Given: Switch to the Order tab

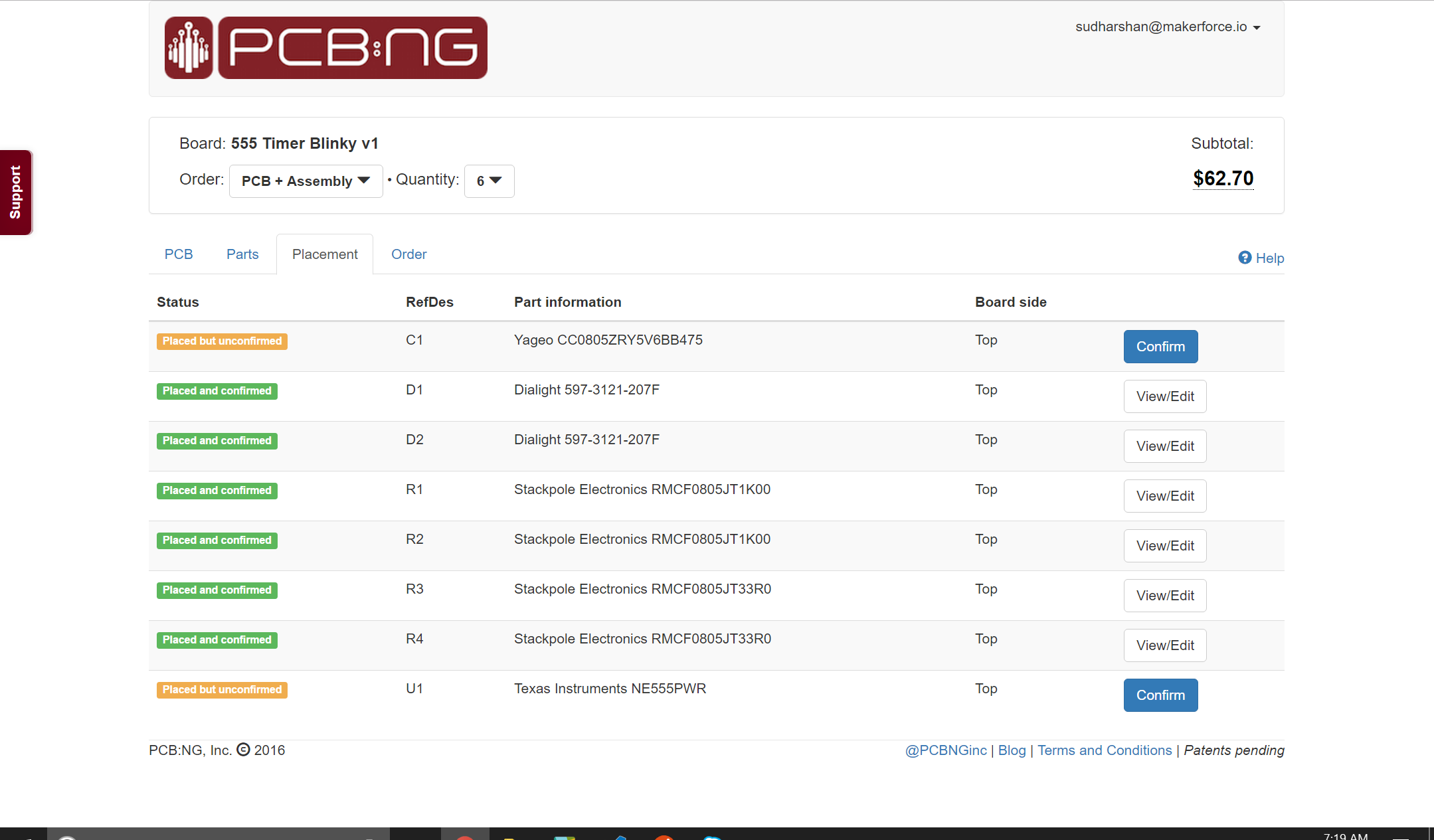Looking at the screenshot, I should pyautogui.click(x=408, y=254).
